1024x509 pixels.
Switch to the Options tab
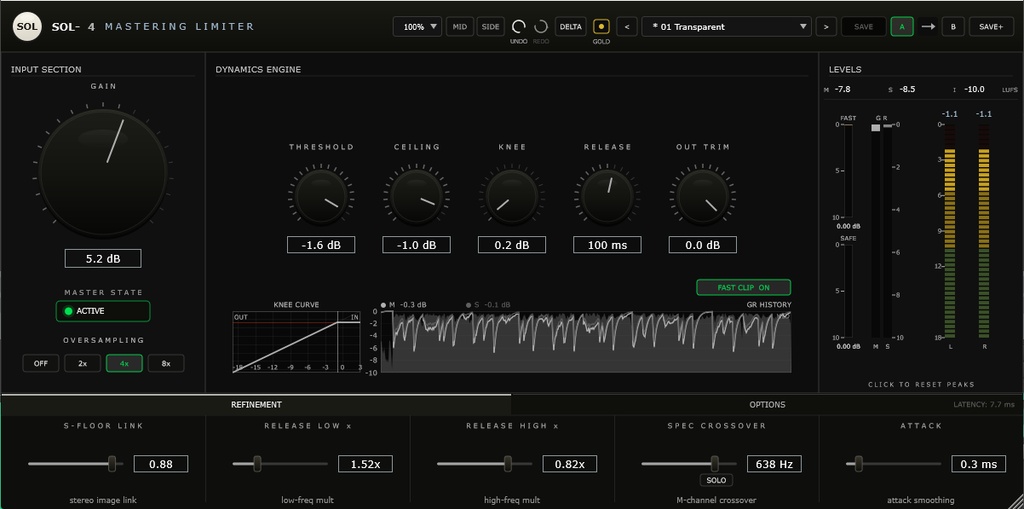pos(767,404)
